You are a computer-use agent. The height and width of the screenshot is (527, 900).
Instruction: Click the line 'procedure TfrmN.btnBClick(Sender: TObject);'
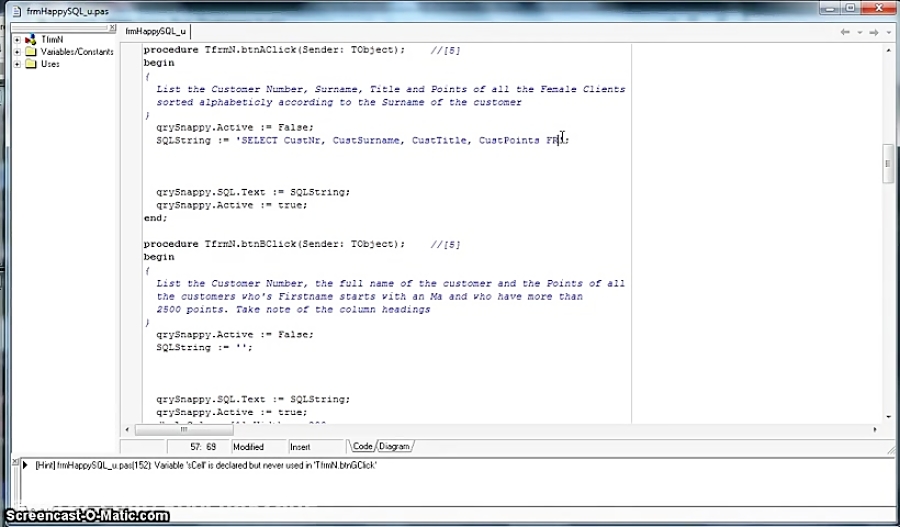(274, 244)
